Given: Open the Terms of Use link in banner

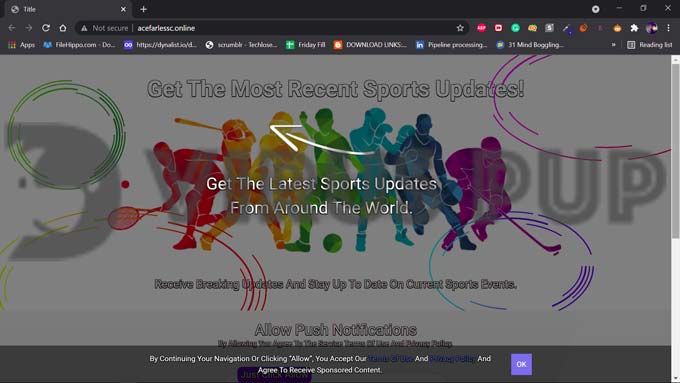Looking at the screenshot, I should (x=390, y=359).
